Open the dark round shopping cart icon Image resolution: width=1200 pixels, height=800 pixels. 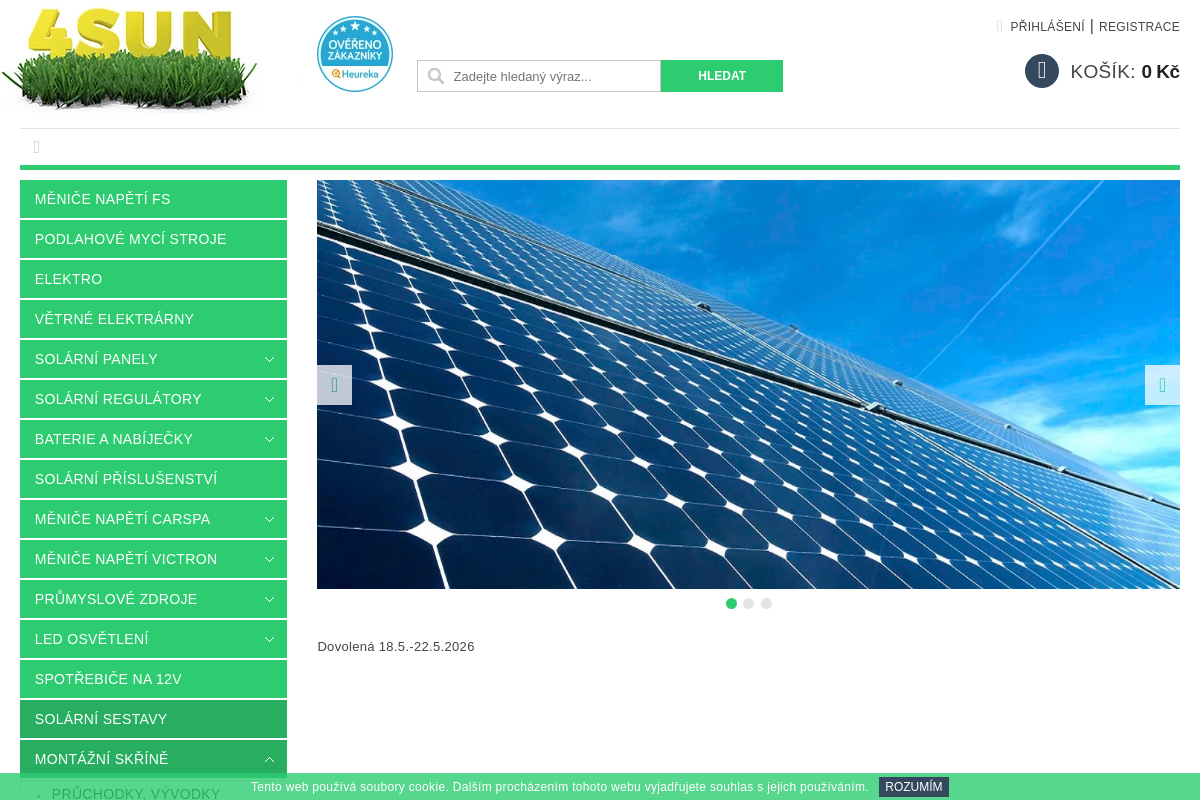(x=1042, y=71)
